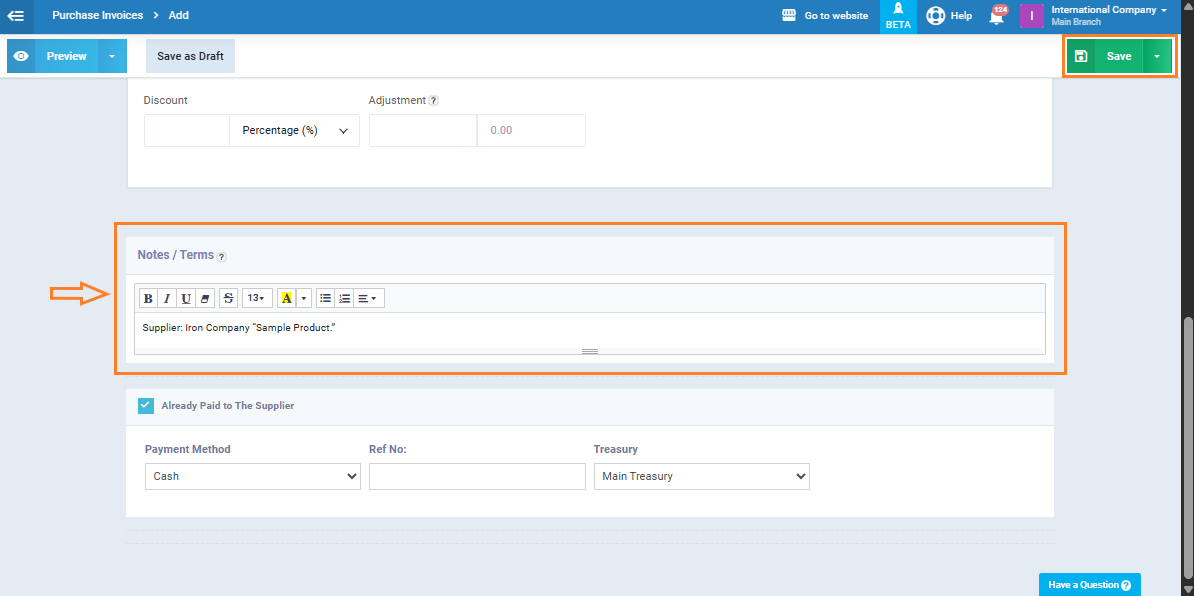Insert an unordered bullet list
The image size is (1194, 596).
[325, 298]
